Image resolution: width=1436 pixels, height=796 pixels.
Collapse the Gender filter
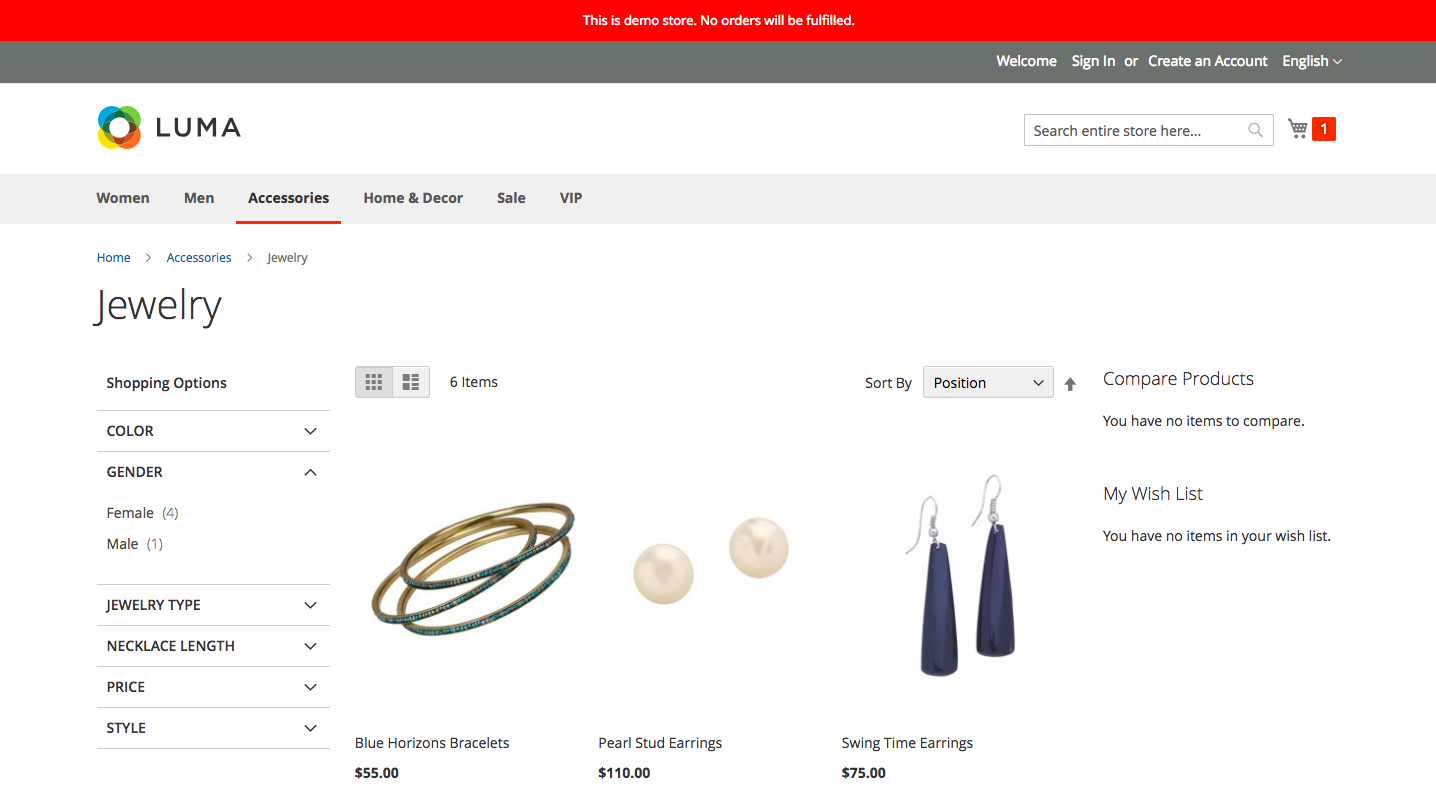point(212,472)
